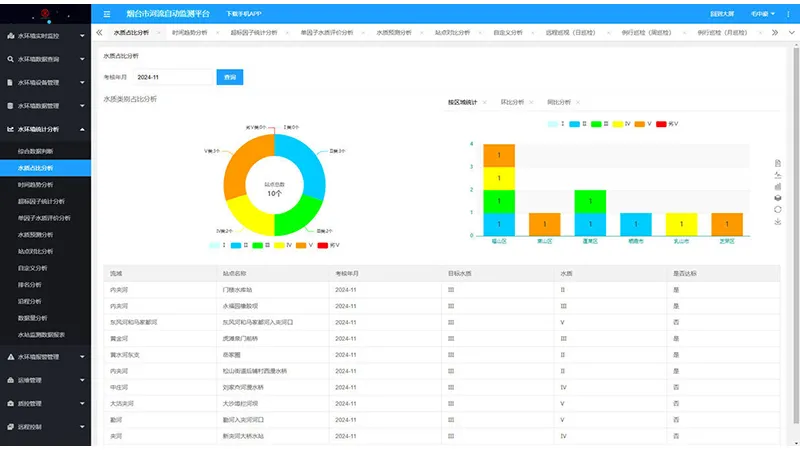This screenshot has width=800, height=450.
Task: Click 下载手机APP link in header
Action: pos(243,14)
